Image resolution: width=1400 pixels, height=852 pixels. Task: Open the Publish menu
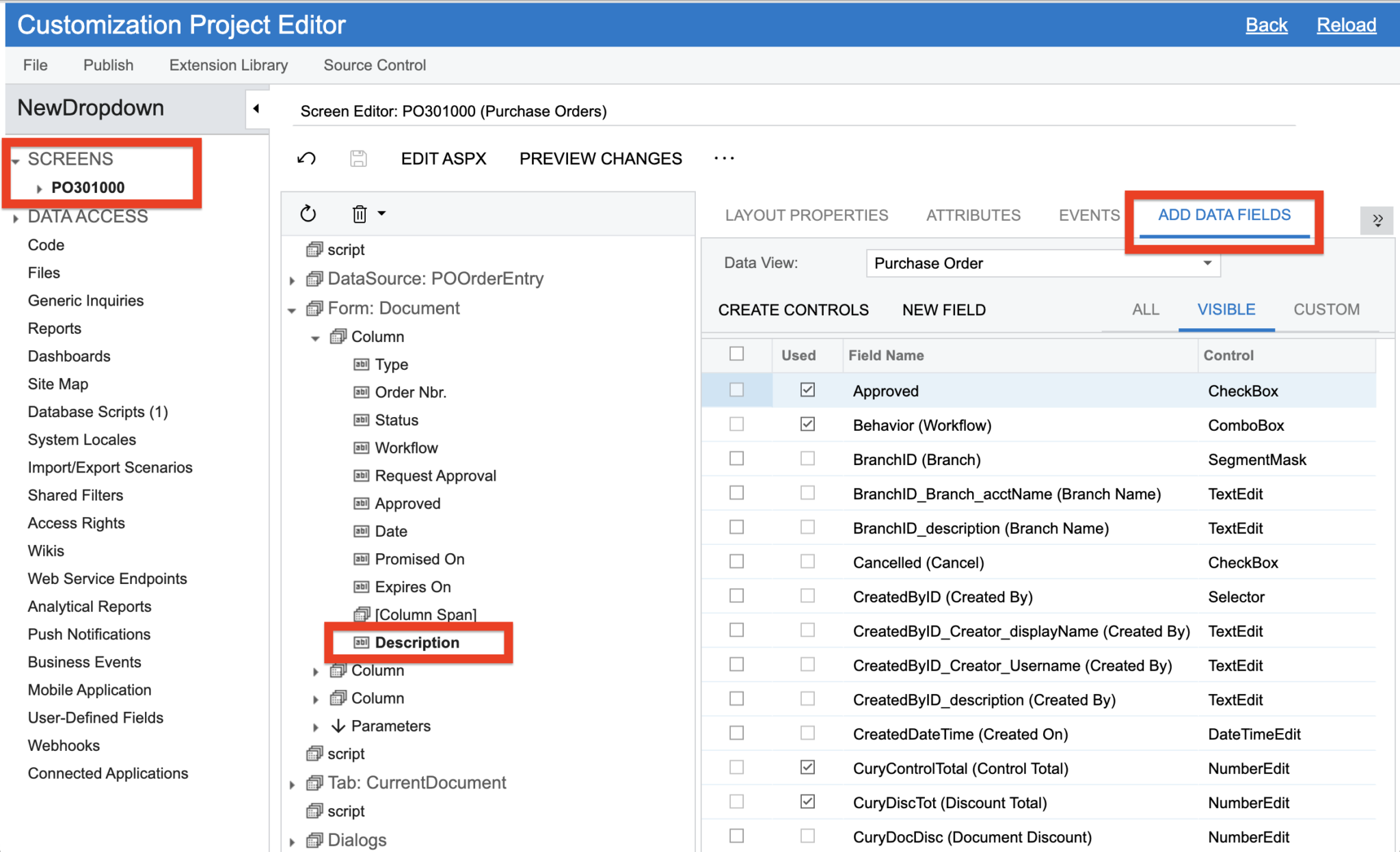tap(107, 65)
